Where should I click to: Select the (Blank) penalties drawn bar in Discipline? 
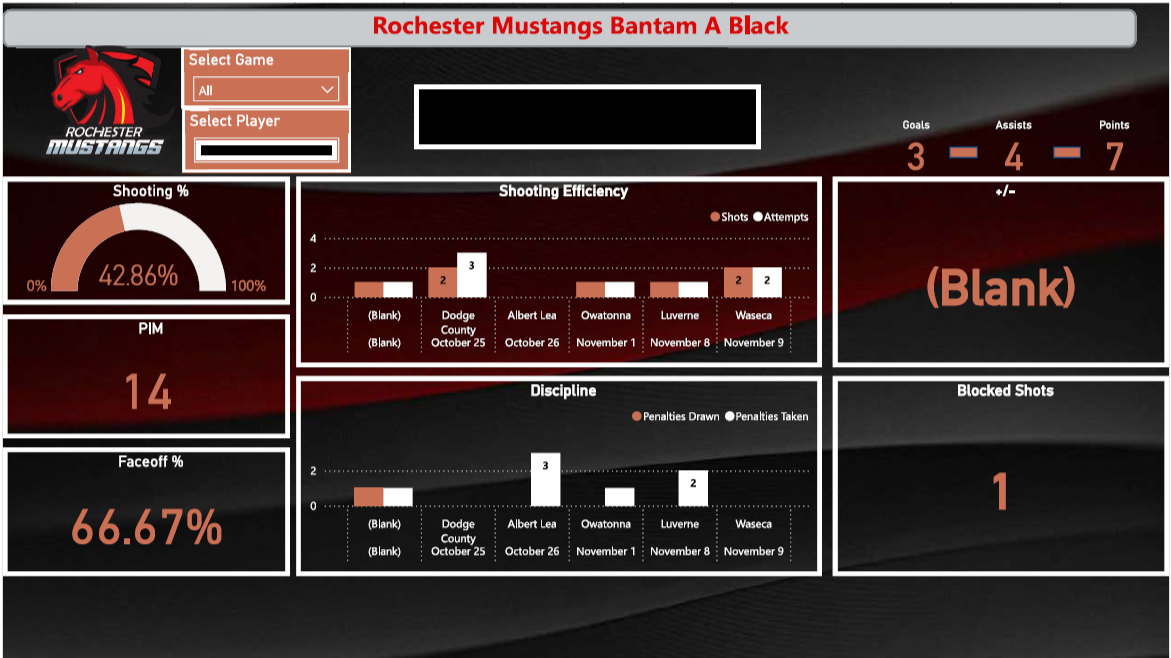coord(369,497)
